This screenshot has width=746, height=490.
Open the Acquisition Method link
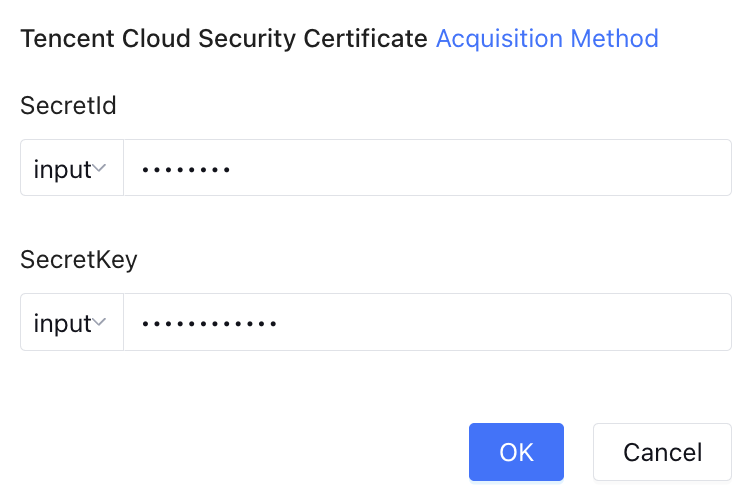pos(547,39)
